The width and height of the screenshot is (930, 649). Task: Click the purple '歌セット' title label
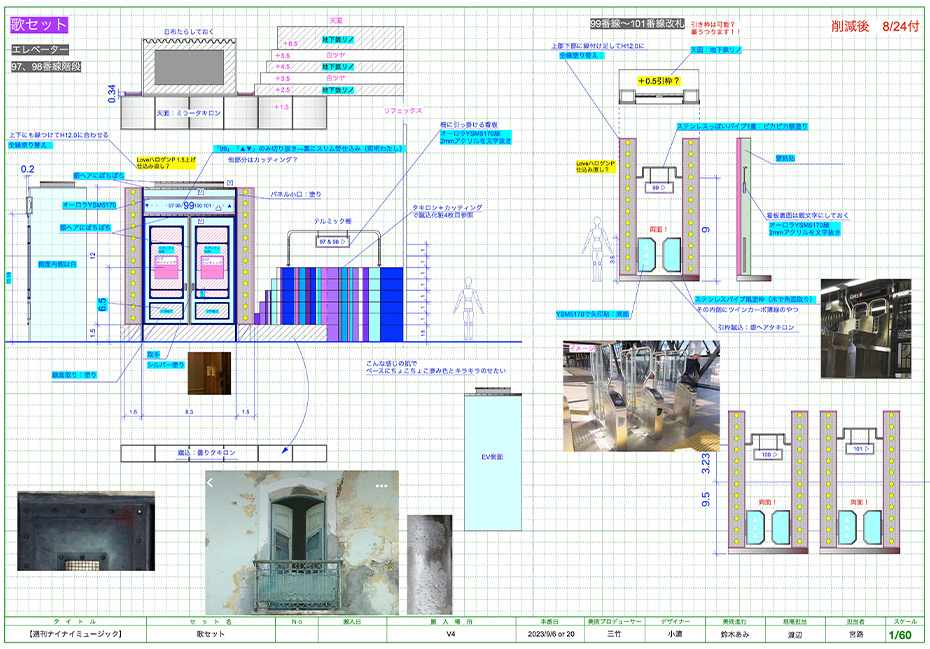[x=39, y=25]
